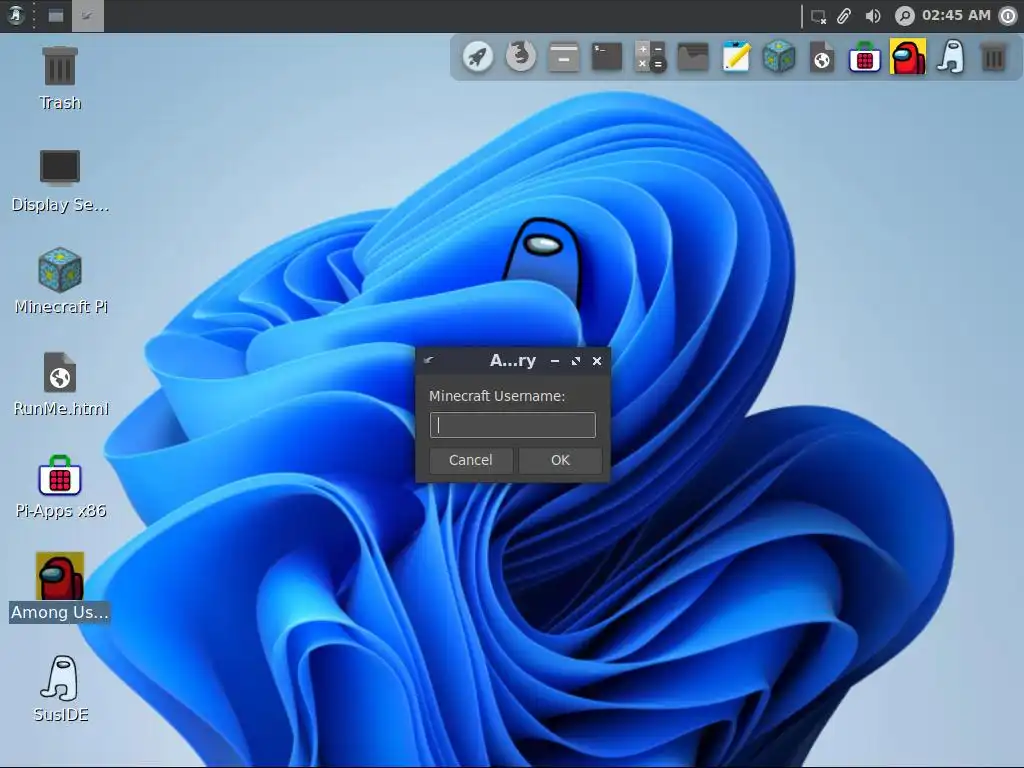Select the active dialog taskbar button in the panel
This screenshot has width=1024, height=768.
88,16
